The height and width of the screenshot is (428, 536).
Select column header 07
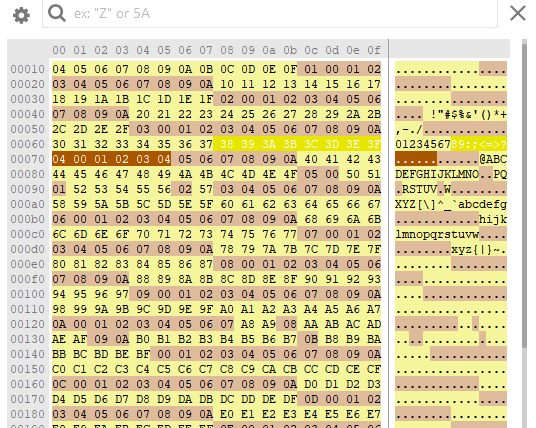coord(206,51)
